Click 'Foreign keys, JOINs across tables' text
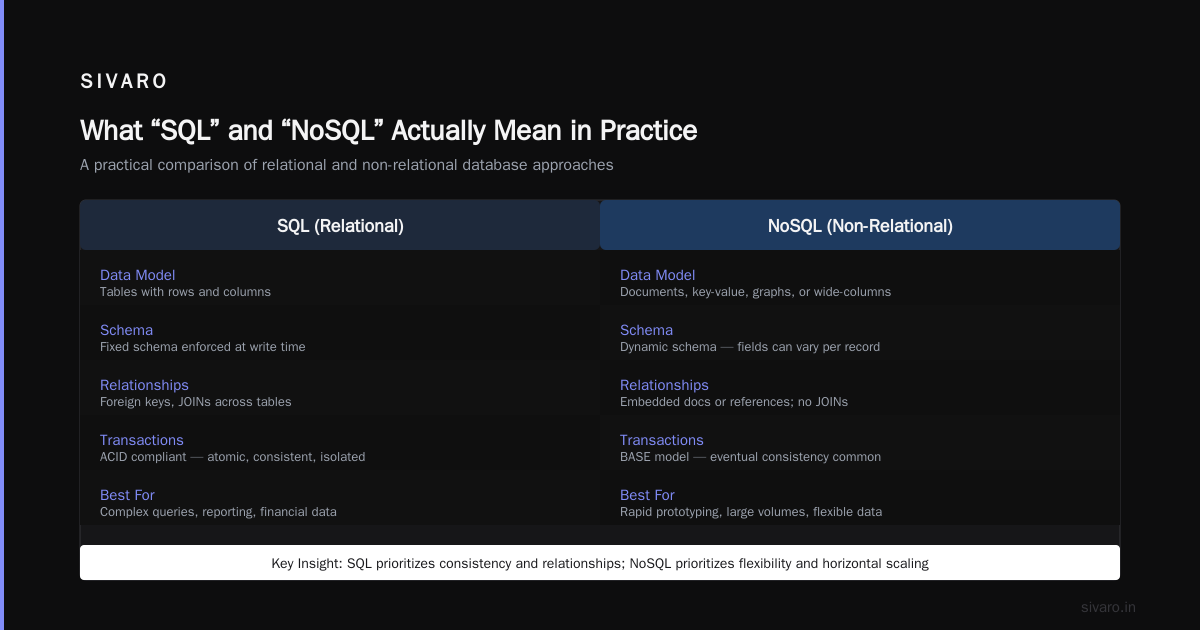 coord(196,402)
